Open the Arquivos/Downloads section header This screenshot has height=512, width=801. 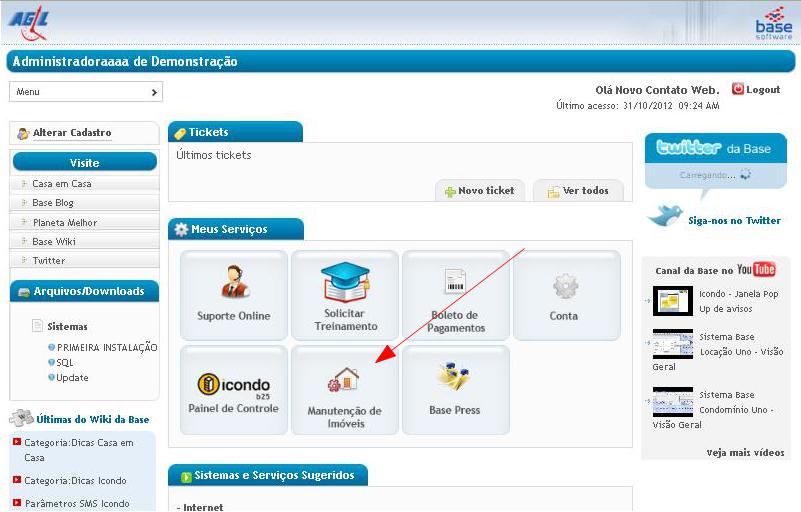pyautogui.click(x=84, y=291)
